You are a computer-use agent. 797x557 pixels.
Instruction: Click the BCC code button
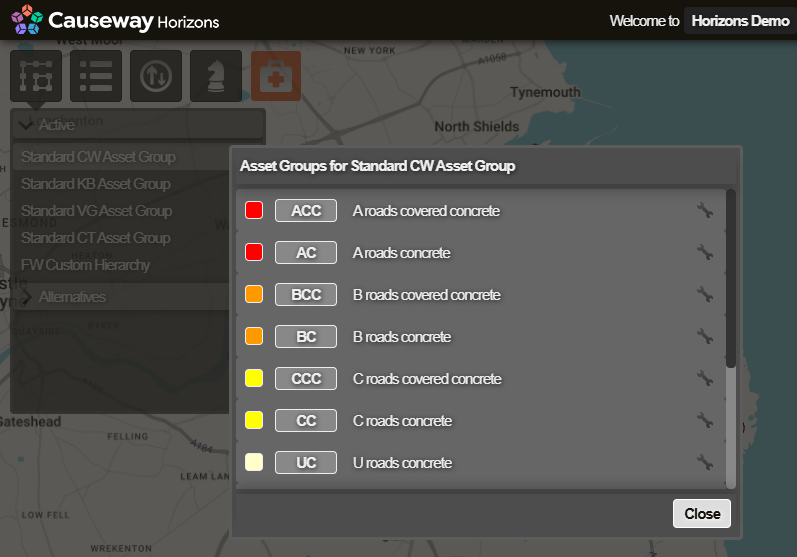pos(306,295)
